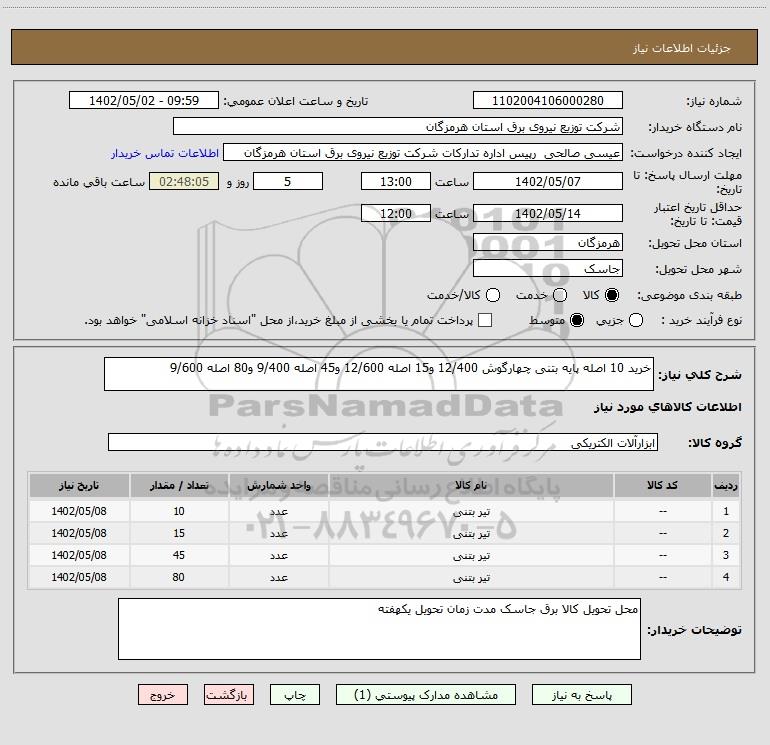
Task: Click the price validity date 1402/05/14
Action: tap(548, 213)
